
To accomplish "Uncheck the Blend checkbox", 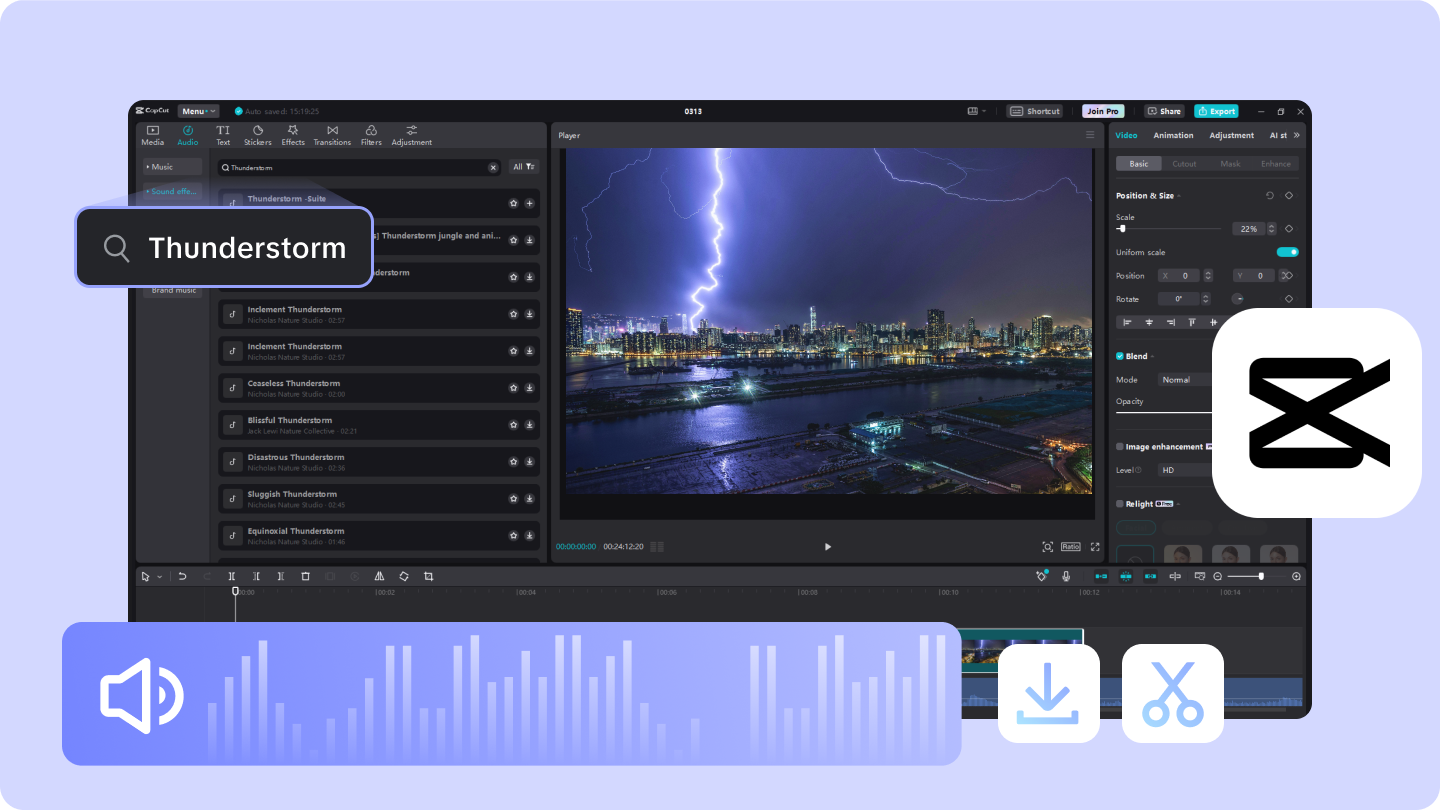I will pos(1119,356).
